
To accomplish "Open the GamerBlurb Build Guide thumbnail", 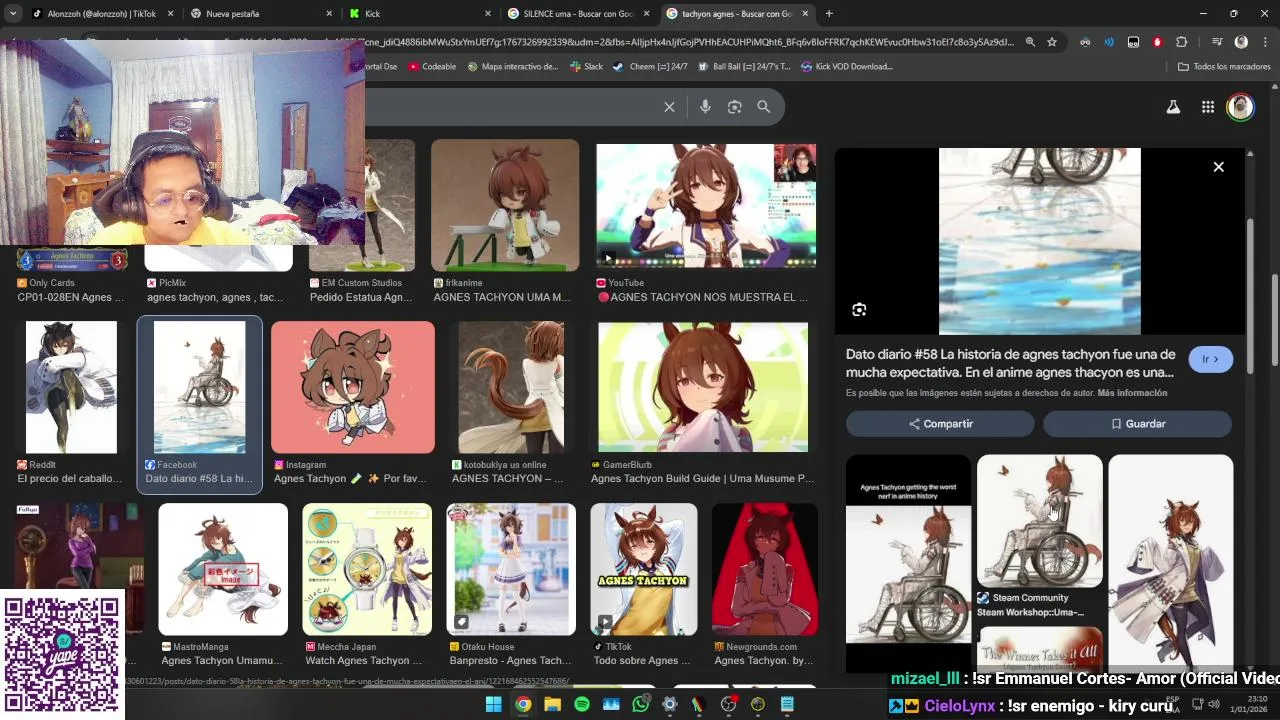I will (703, 387).
